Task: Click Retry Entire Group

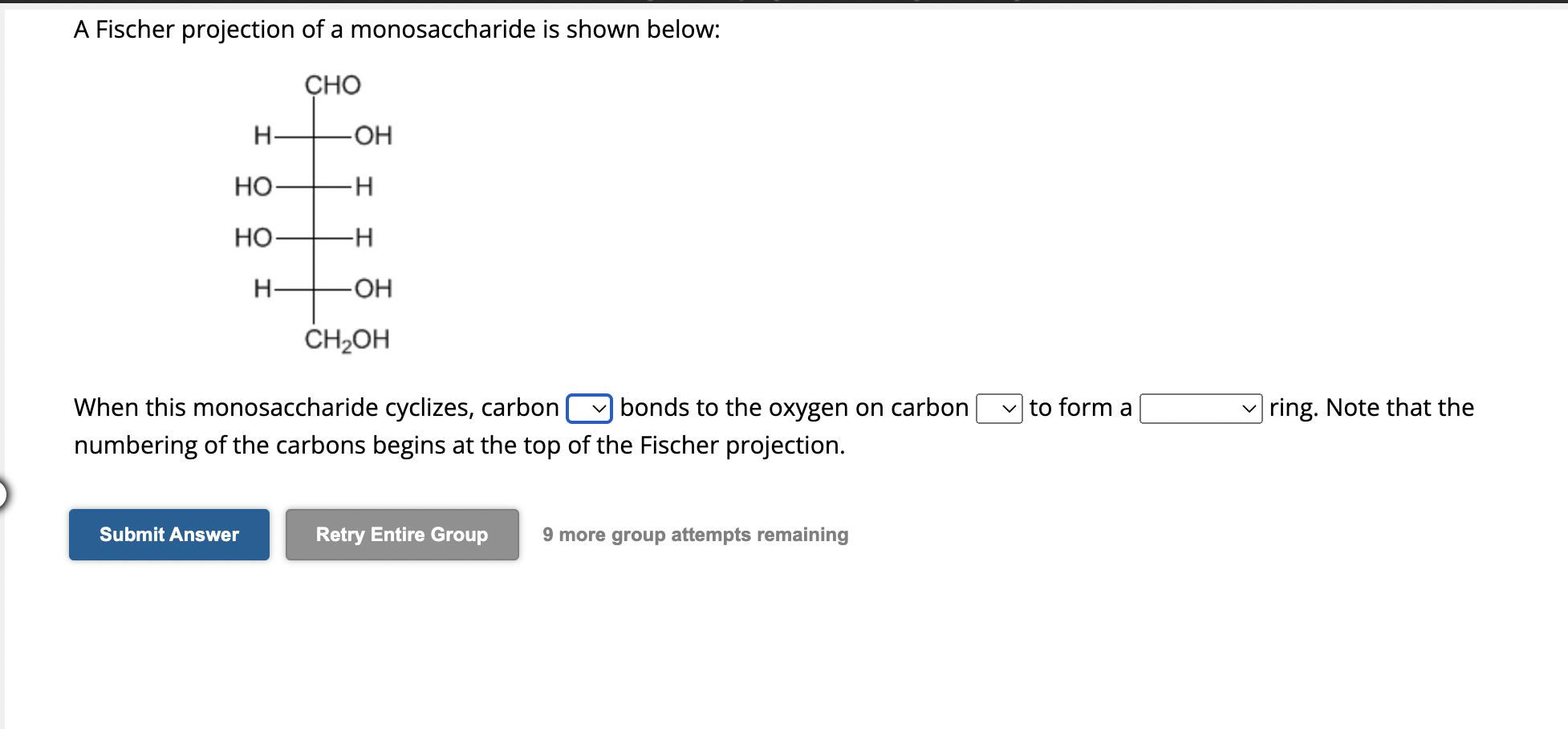Action: coord(401,535)
